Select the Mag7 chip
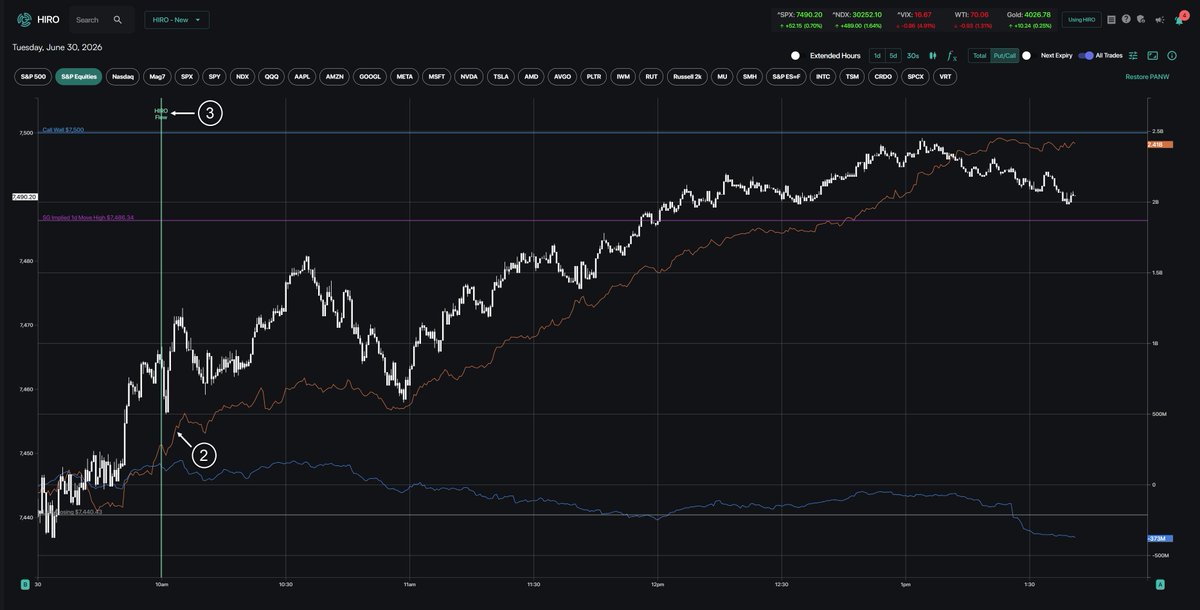This screenshot has width=1200, height=610. tap(157, 76)
